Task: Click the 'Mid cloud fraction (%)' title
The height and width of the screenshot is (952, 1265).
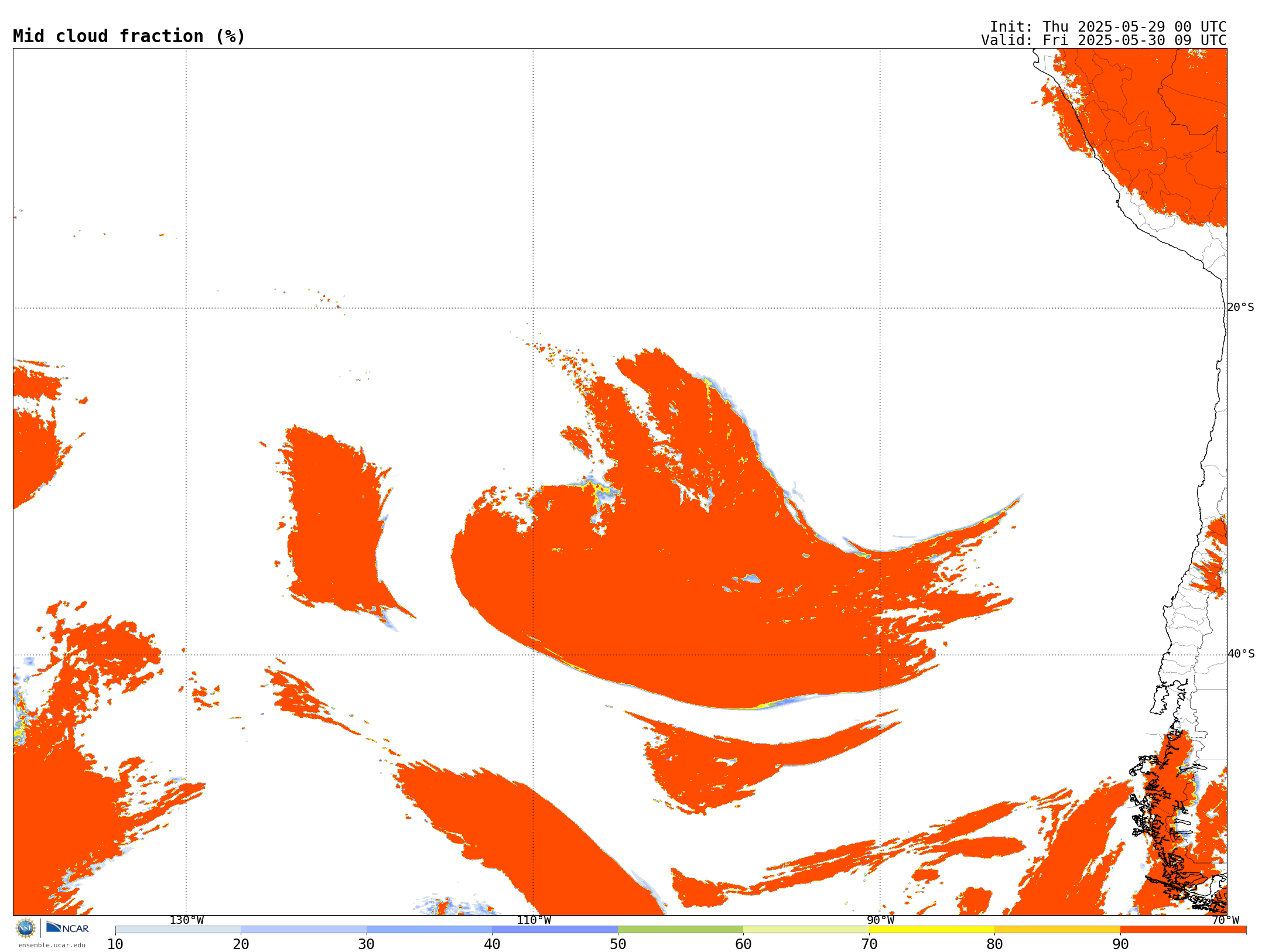Action: [x=129, y=36]
